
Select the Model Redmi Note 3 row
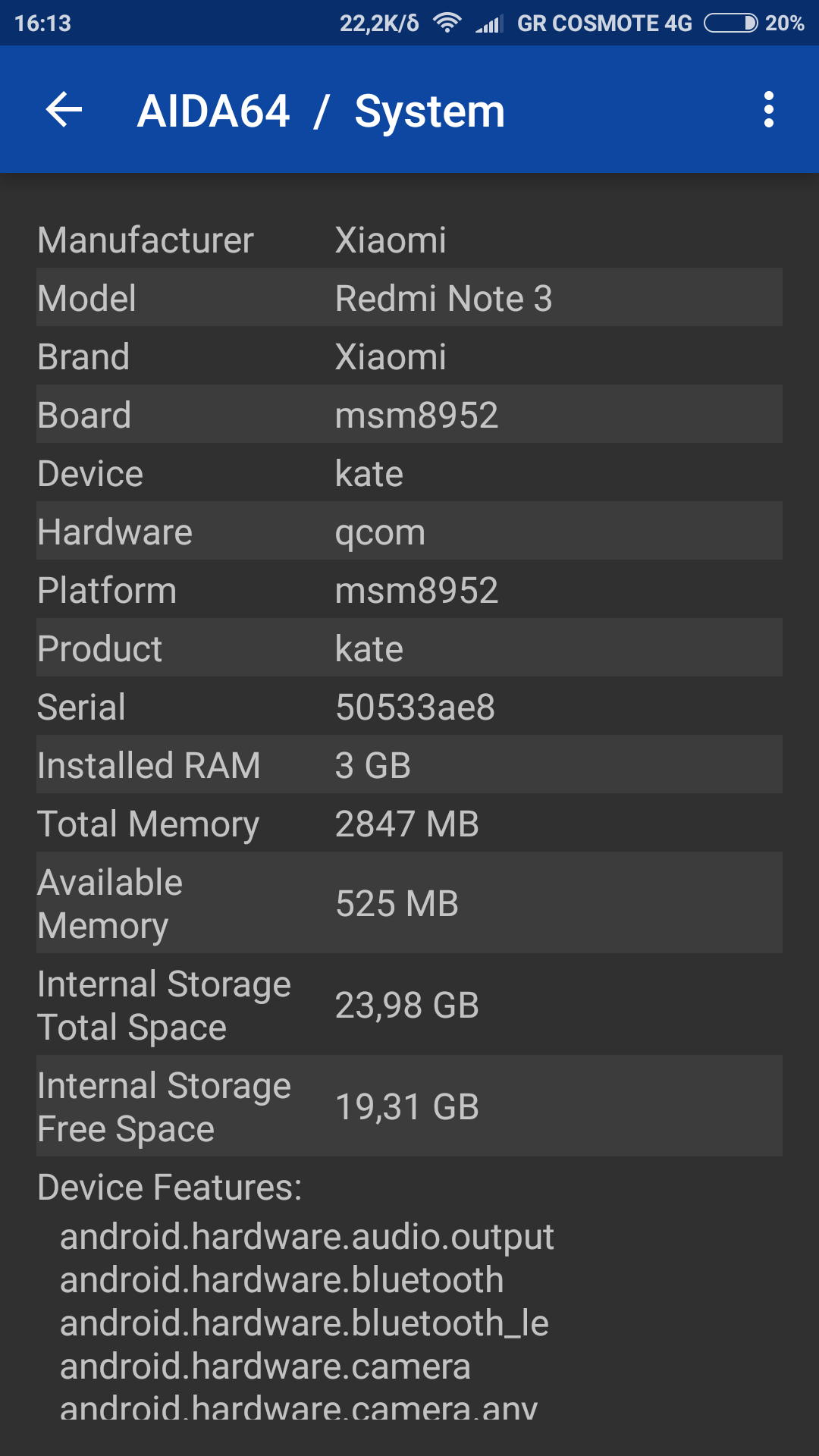point(409,298)
